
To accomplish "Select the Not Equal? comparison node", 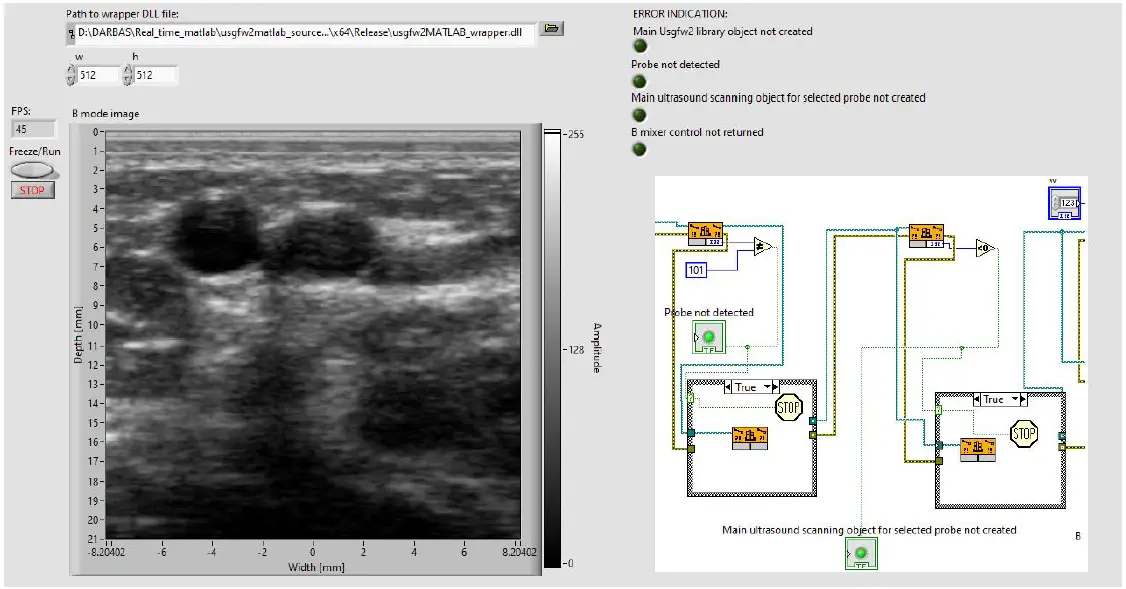I will [763, 245].
